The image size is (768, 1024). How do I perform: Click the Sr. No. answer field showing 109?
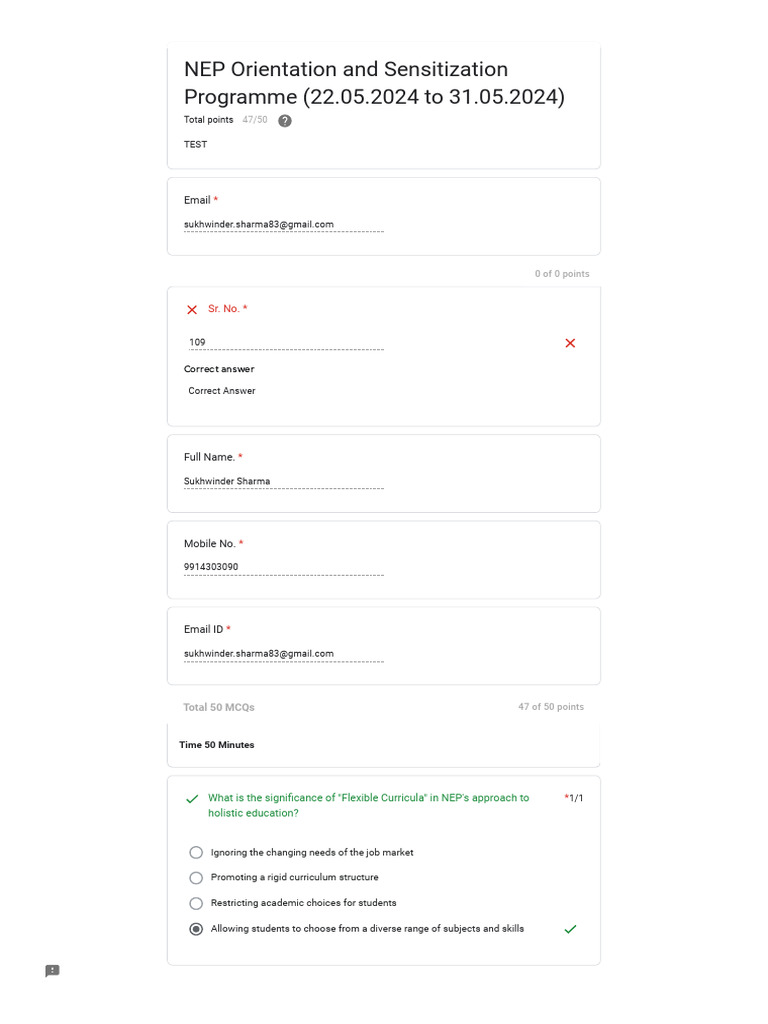tap(285, 343)
